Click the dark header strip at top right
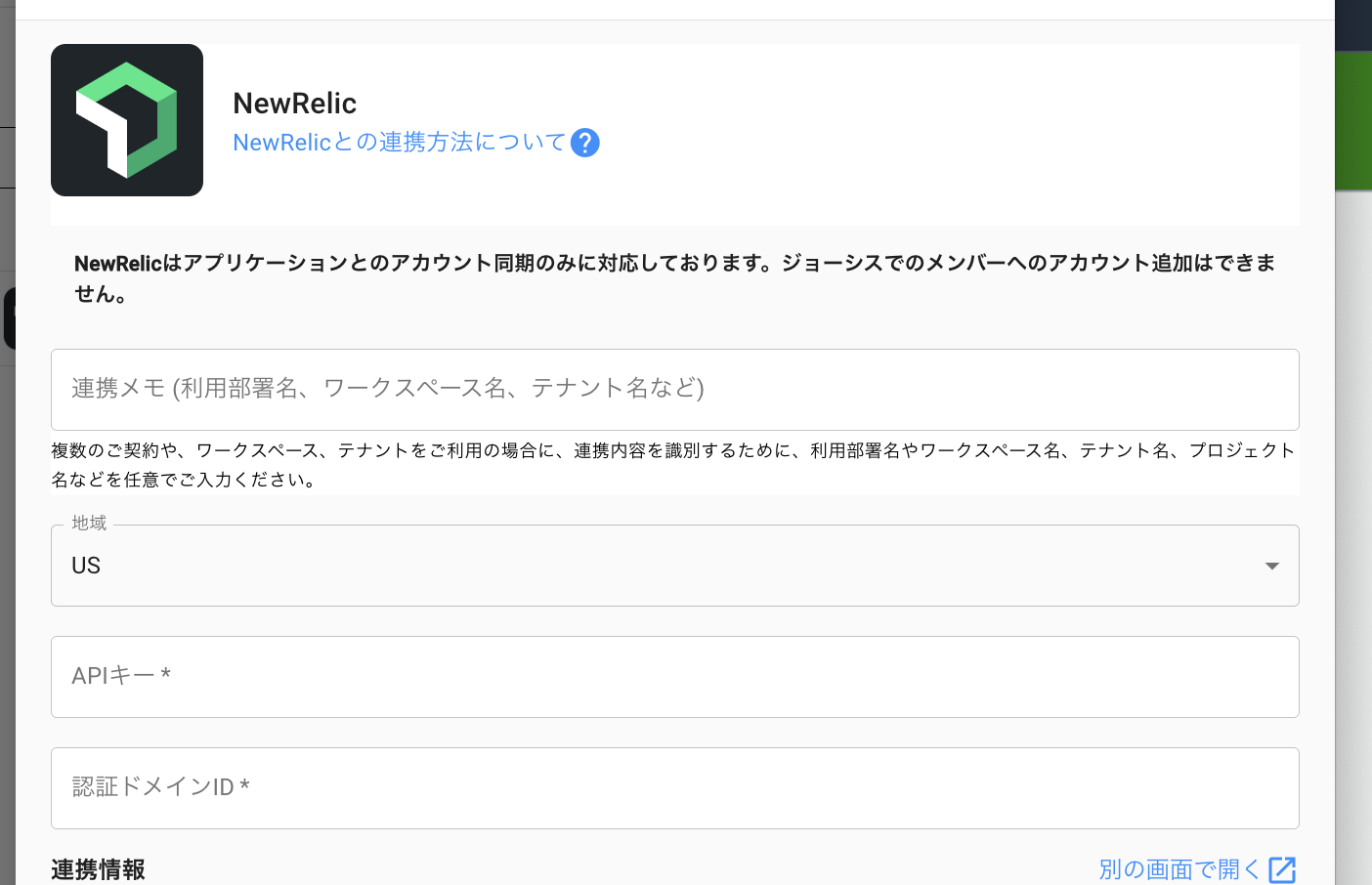Viewport: 1372px width, 885px height. coord(1353,24)
